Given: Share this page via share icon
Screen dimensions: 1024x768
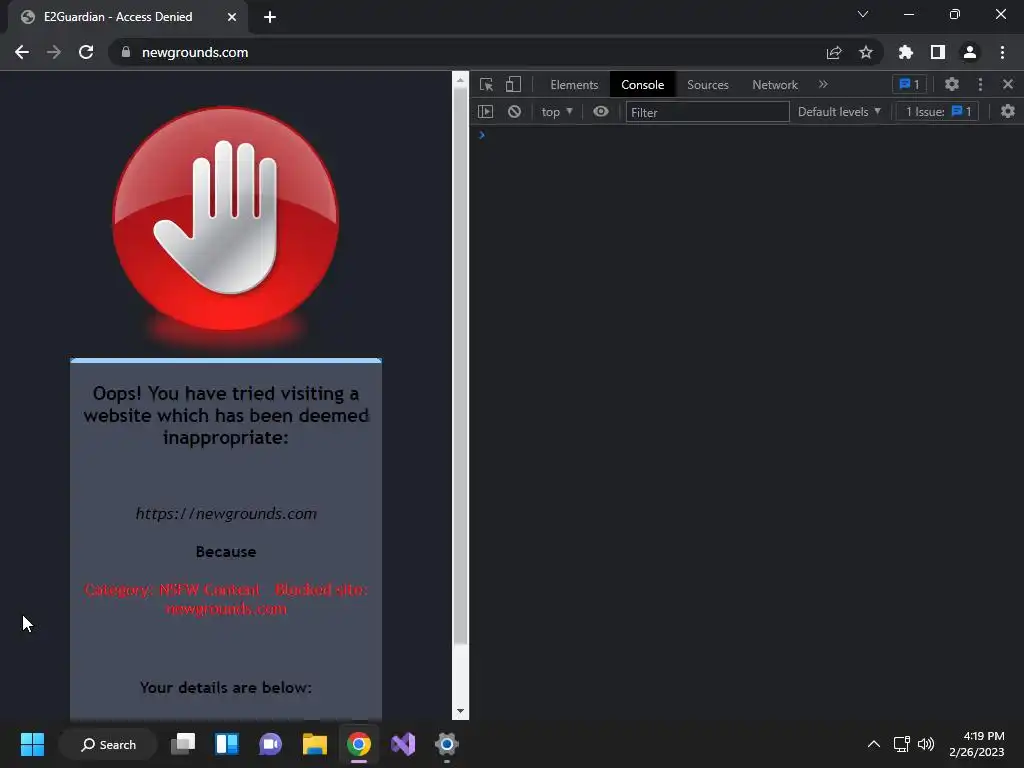Looking at the screenshot, I should pyautogui.click(x=834, y=52).
